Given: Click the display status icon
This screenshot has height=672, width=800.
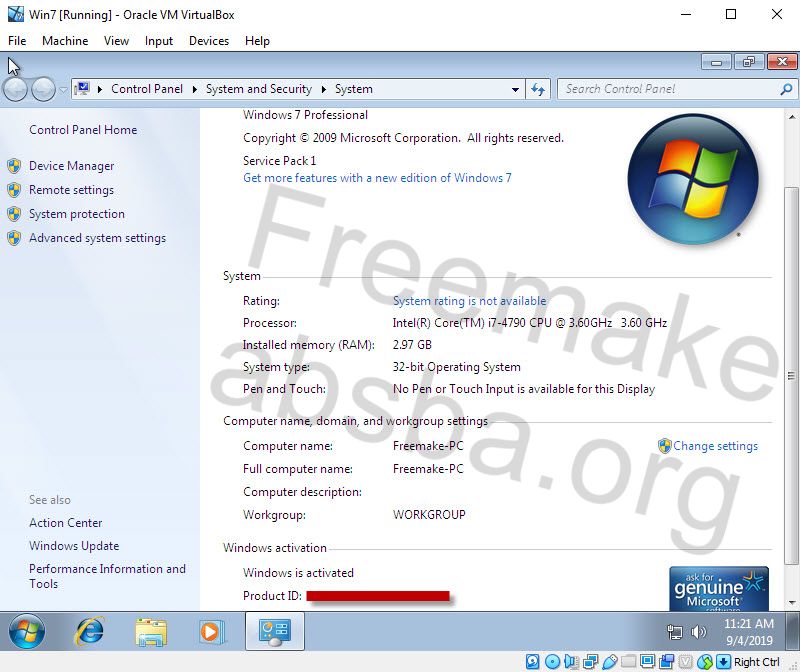Looking at the screenshot, I should coord(647,662).
